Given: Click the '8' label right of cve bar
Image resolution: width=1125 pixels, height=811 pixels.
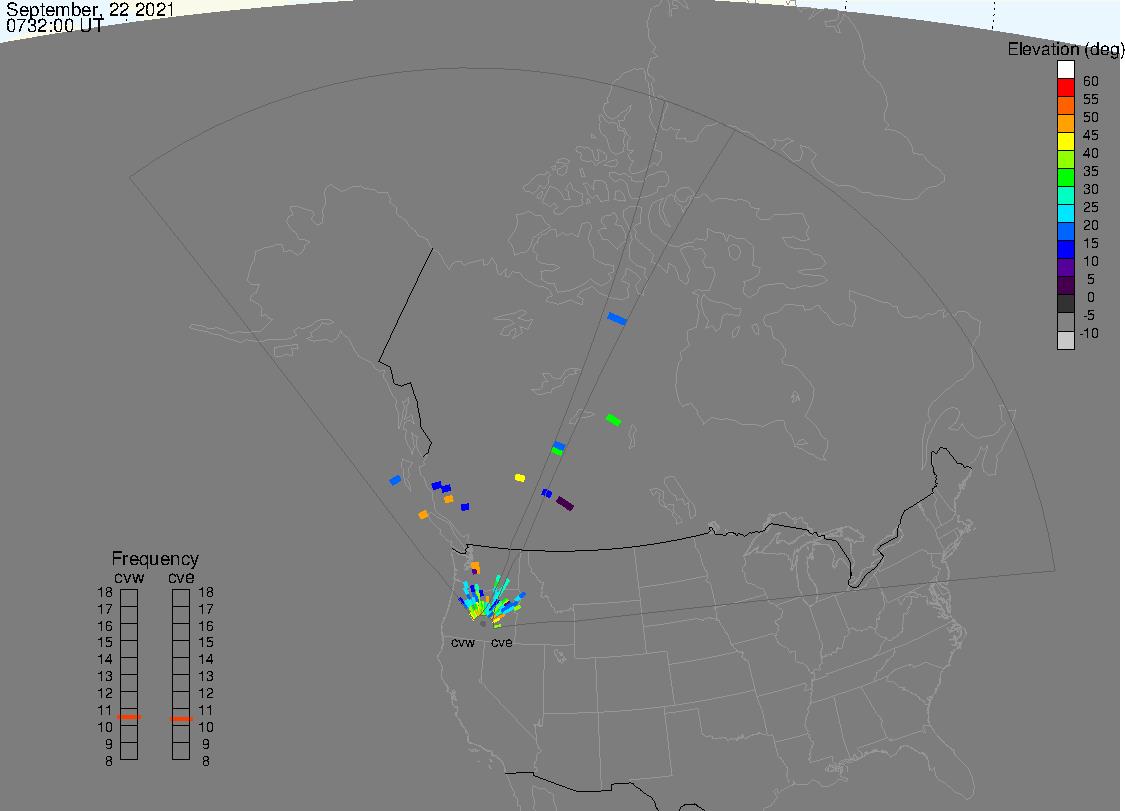Looking at the screenshot, I should point(205,761).
